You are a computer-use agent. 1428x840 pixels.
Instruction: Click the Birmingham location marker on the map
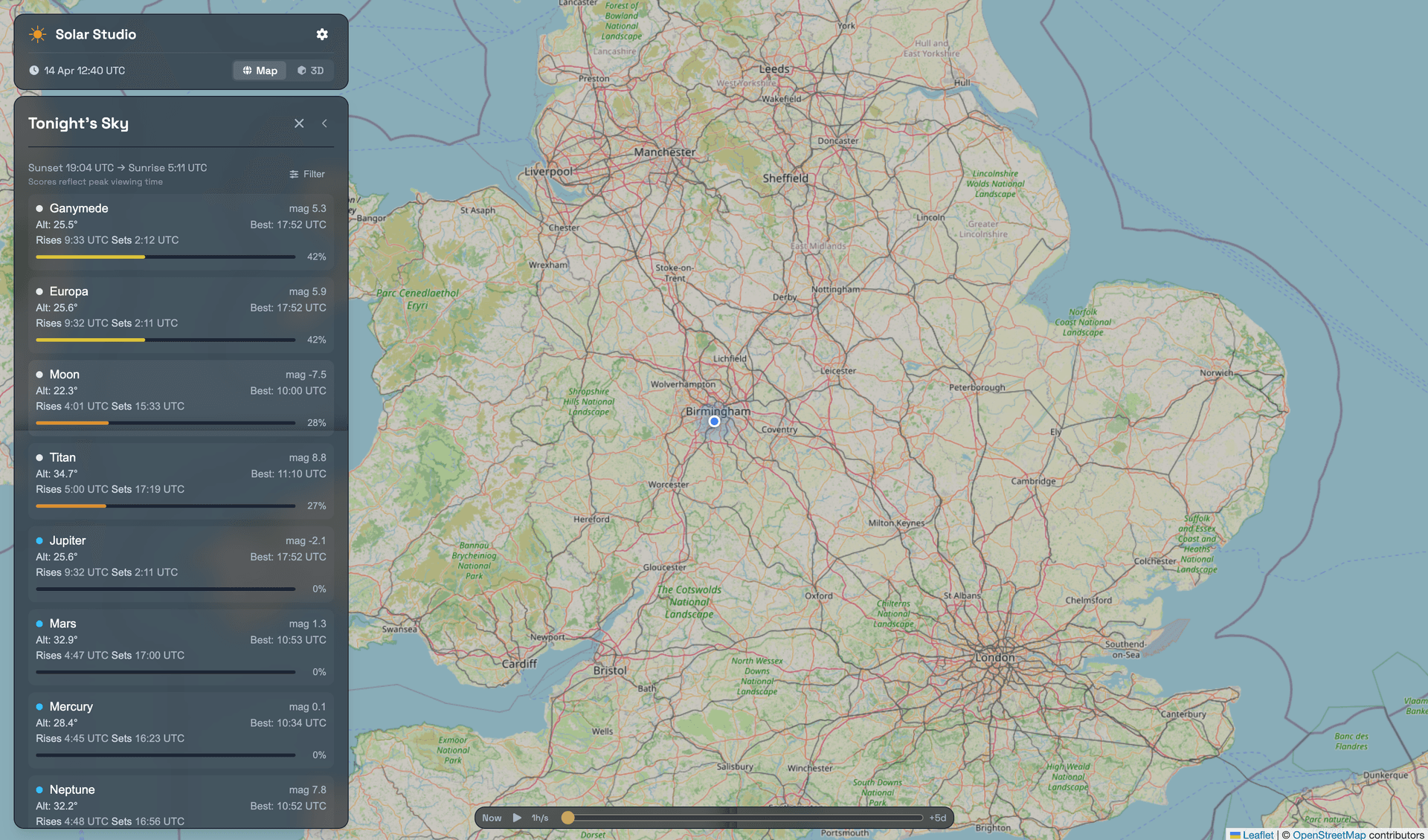714,421
